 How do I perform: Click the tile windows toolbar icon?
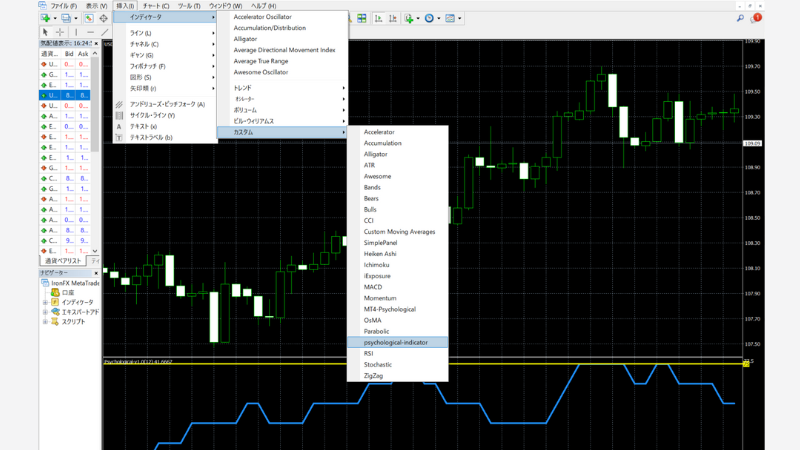[x=362, y=18]
